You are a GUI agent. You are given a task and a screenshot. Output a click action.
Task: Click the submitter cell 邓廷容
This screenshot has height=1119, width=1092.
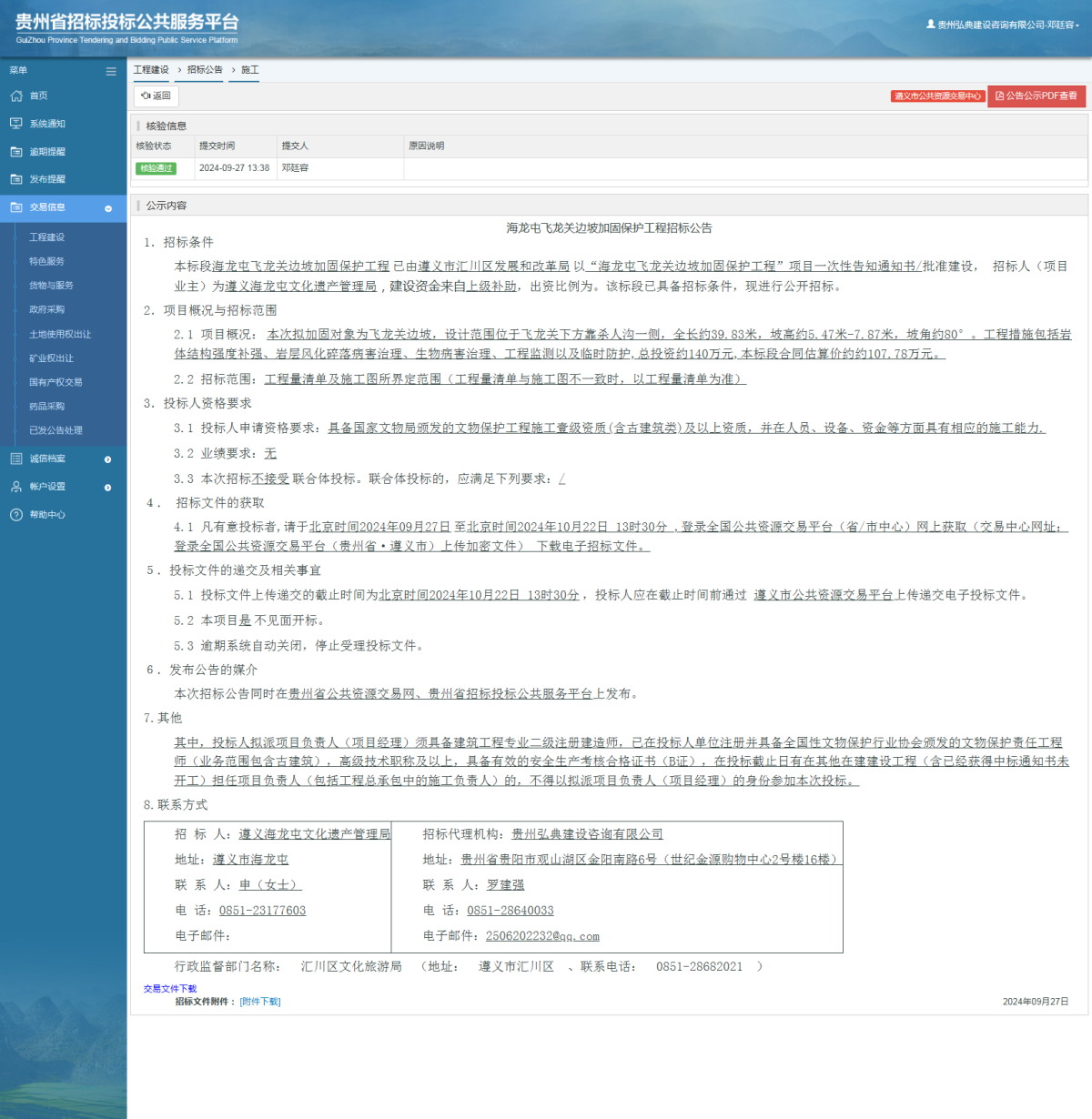(295, 168)
